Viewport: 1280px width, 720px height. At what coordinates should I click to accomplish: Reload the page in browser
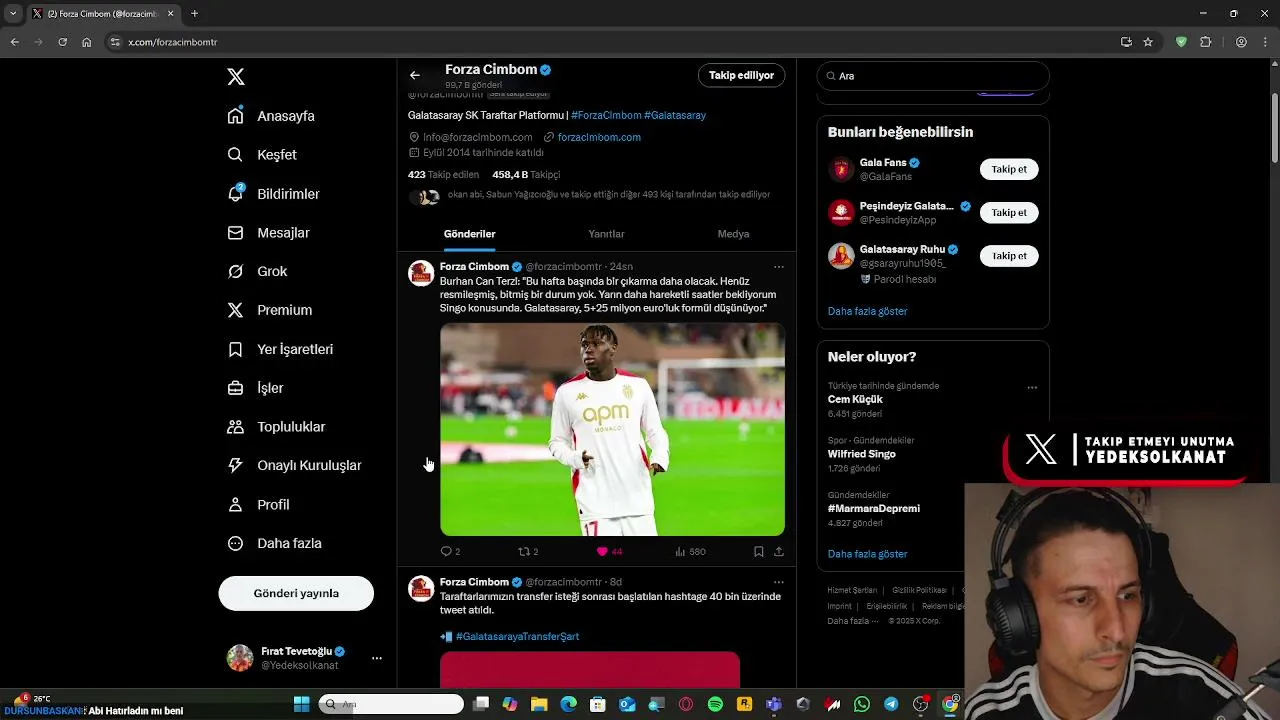pyautogui.click(x=62, y=42)
